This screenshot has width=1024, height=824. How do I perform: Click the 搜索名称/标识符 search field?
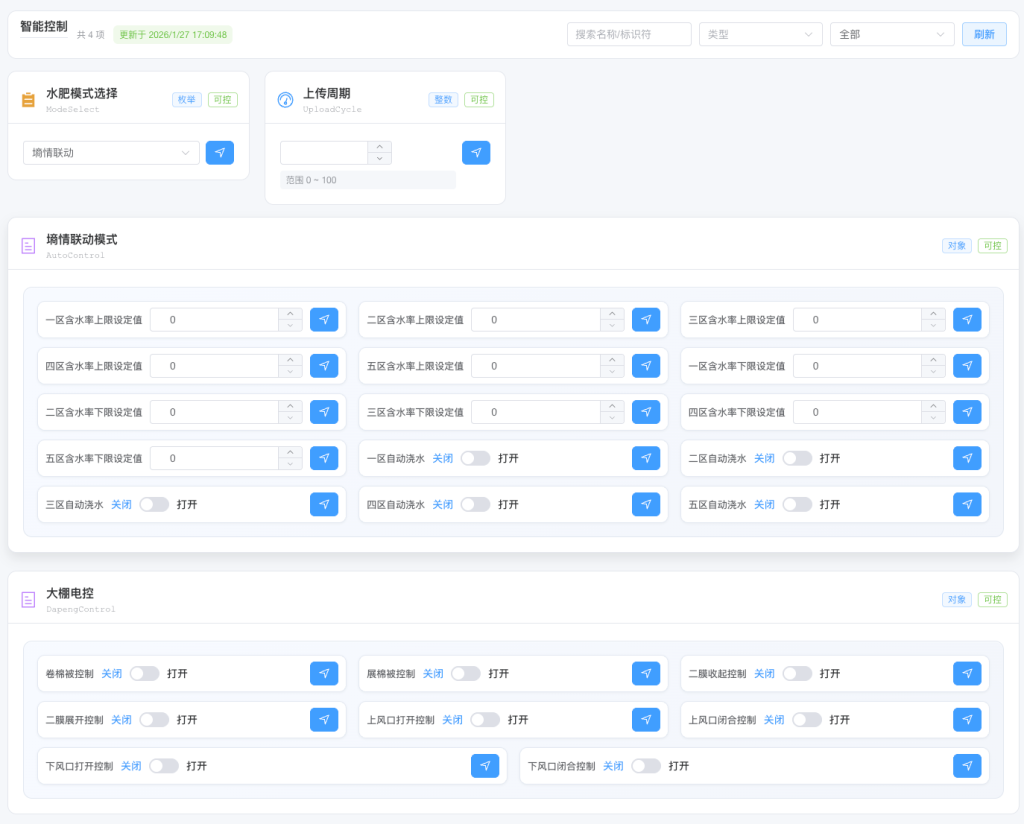pos(629,34)
